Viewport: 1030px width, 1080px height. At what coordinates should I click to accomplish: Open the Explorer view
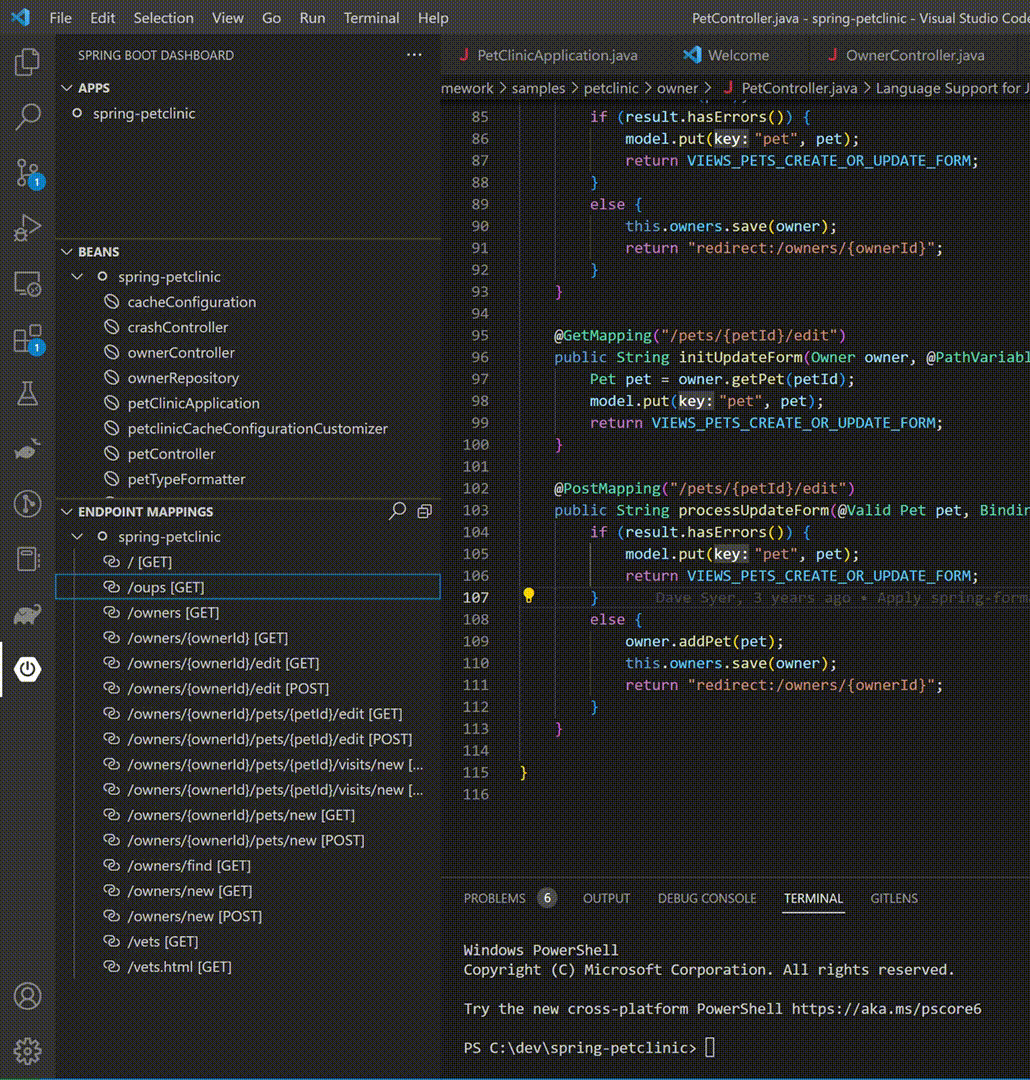click(x=27, y=62)
